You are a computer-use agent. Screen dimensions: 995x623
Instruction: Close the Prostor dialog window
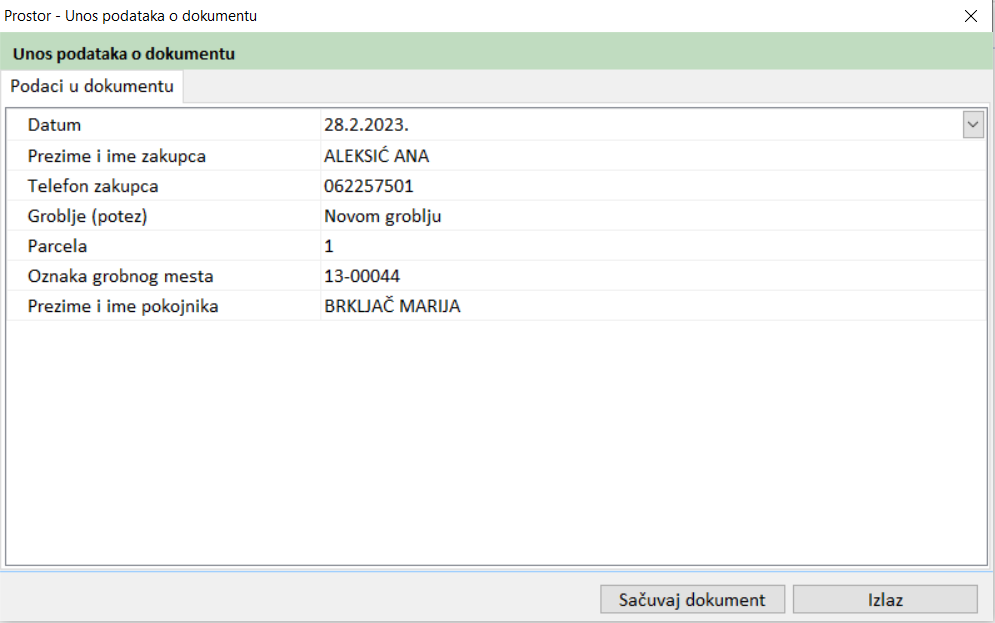[x=970, y=16]
